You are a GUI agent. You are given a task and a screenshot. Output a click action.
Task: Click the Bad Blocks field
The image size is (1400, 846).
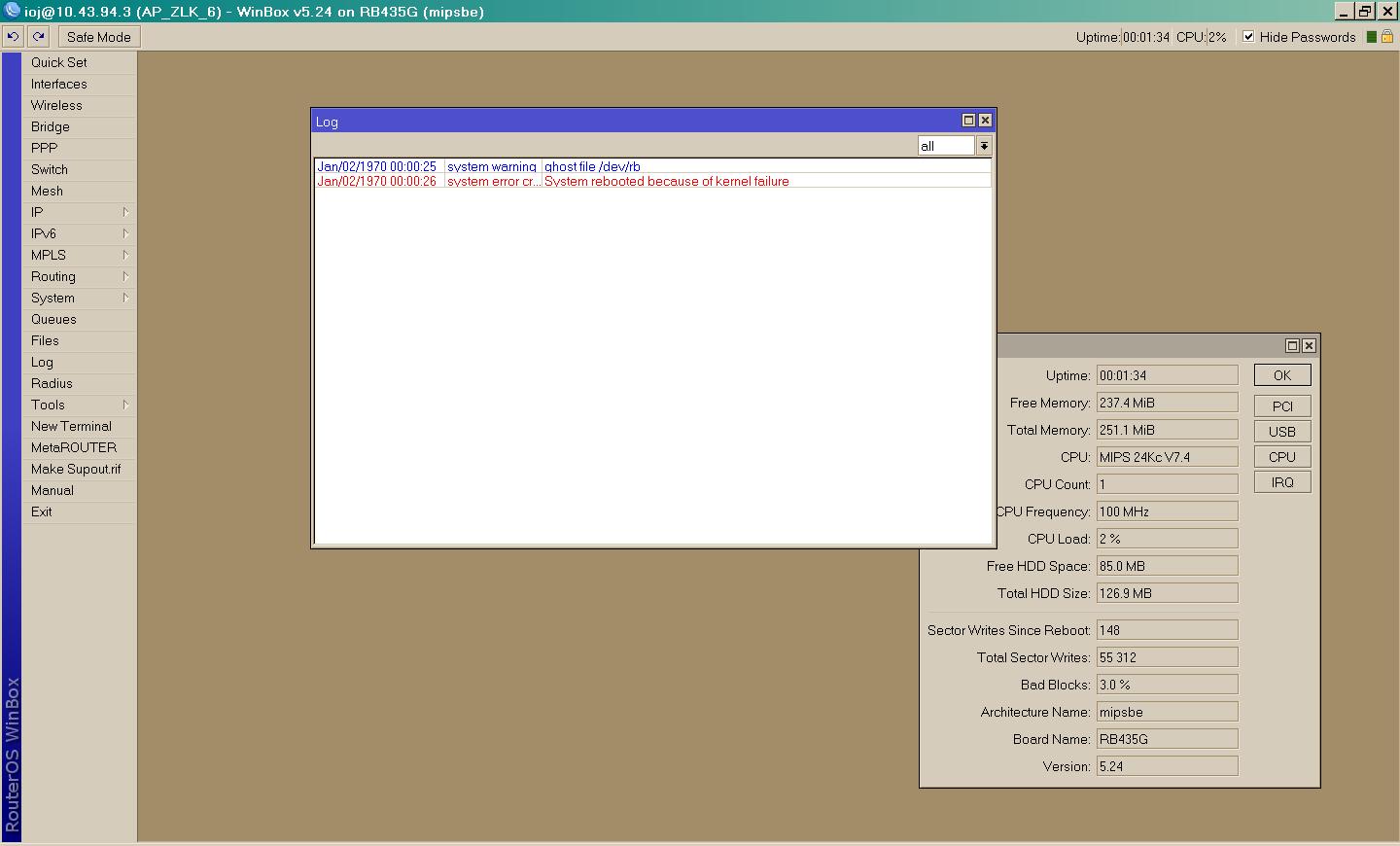pyautogui.click(x=1167, y=685)
